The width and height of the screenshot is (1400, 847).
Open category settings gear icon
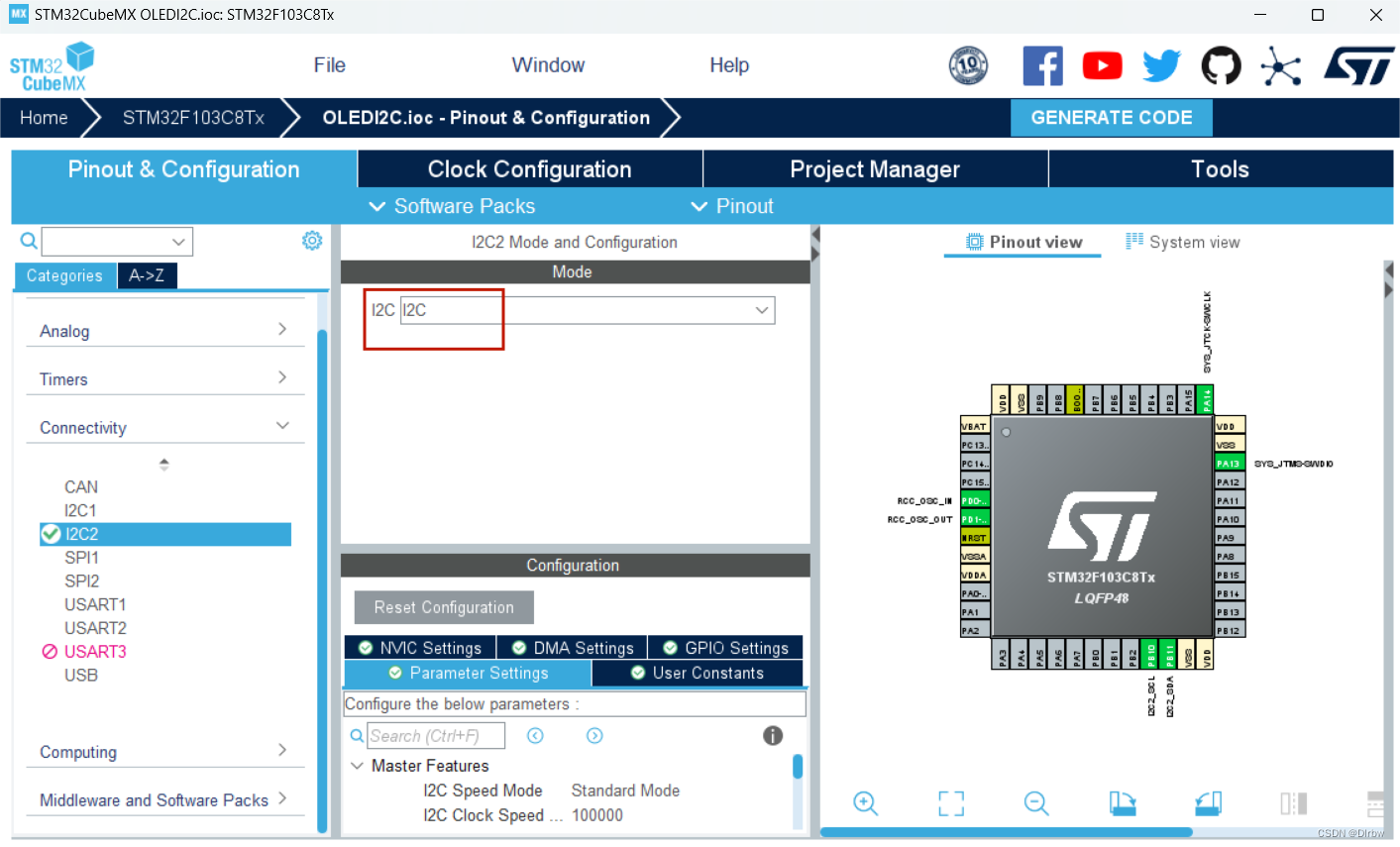[312, 241]
